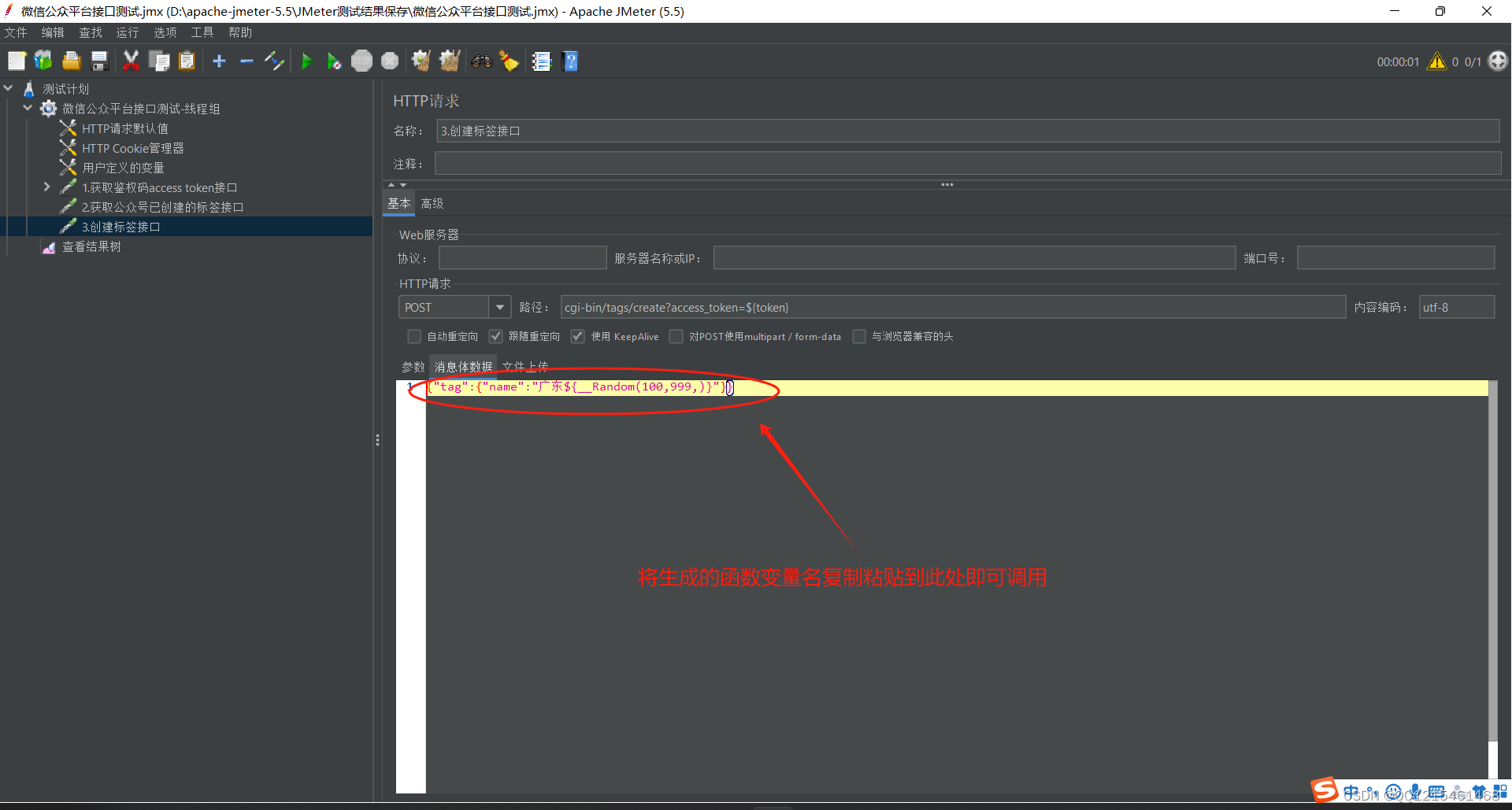This screenshot has width=1512, height=810.
Task: Save the test plan with the floppy disk icon
Action: [x=99, y=61]
